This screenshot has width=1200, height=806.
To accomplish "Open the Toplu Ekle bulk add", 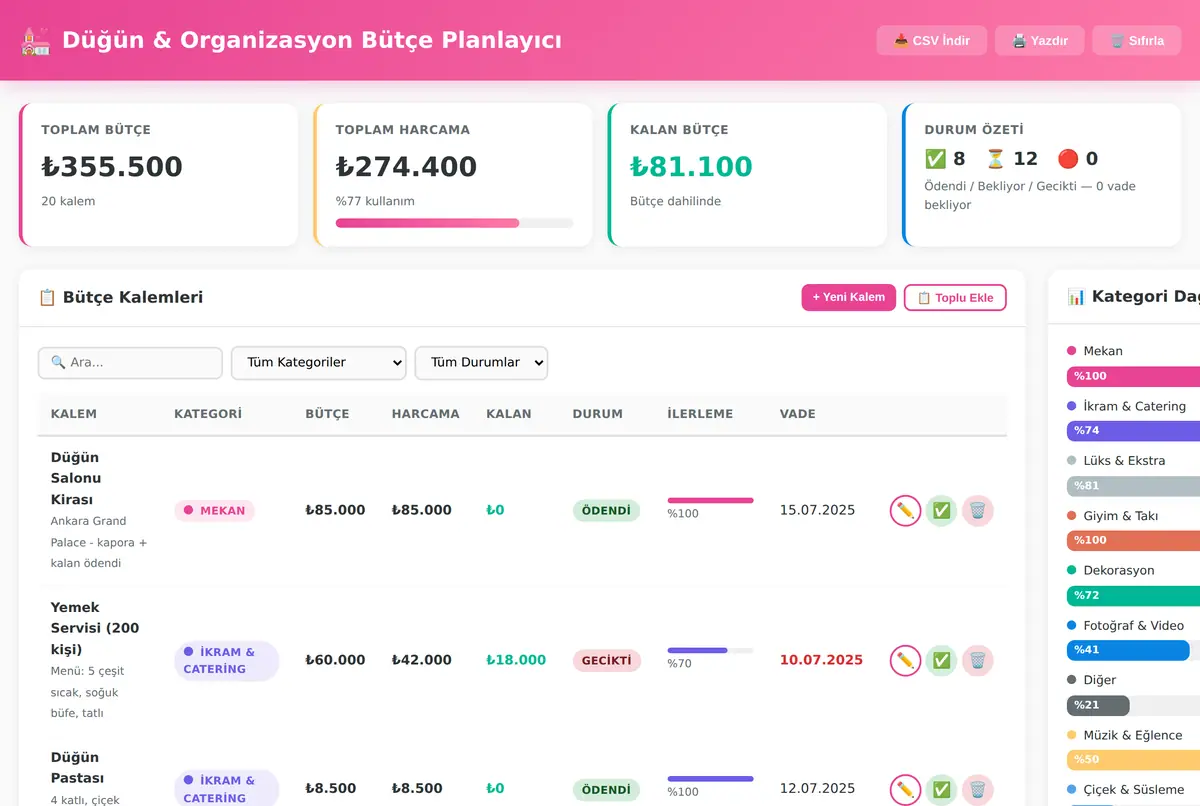I will click(x=955, y=298).
